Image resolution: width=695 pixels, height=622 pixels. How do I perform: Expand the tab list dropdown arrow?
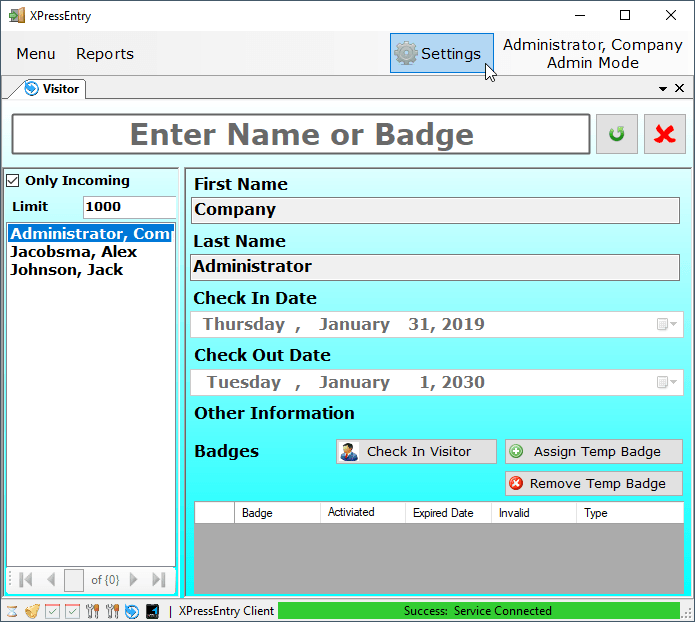coord(663,89)
